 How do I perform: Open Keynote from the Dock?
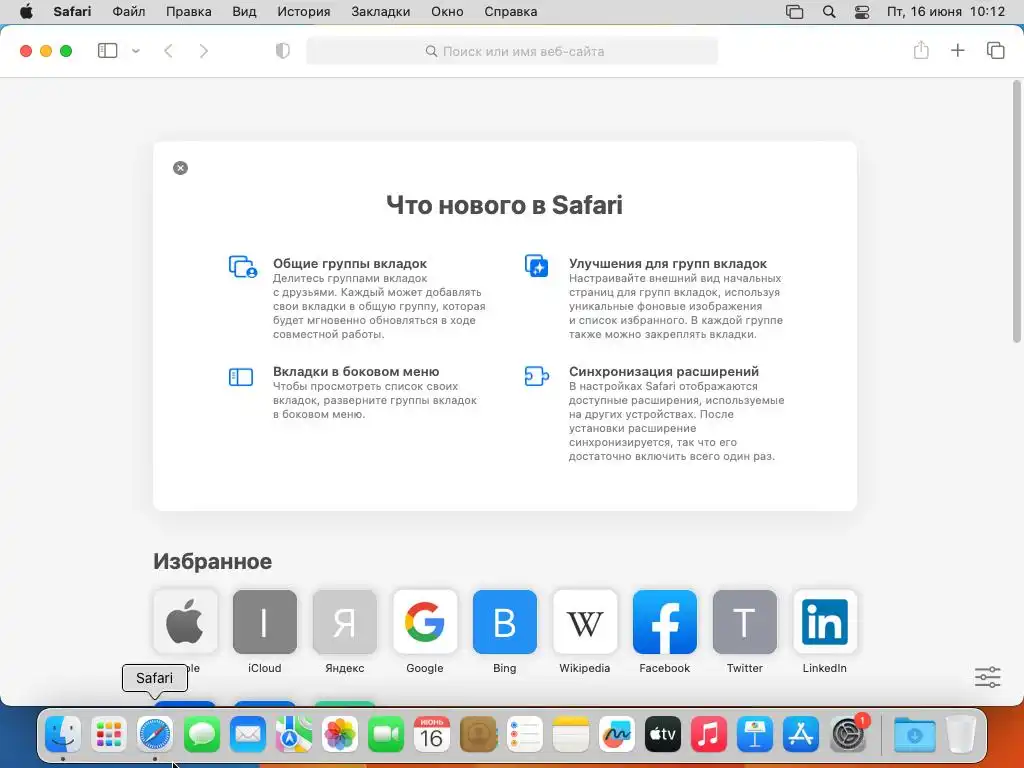coord(755,735)
